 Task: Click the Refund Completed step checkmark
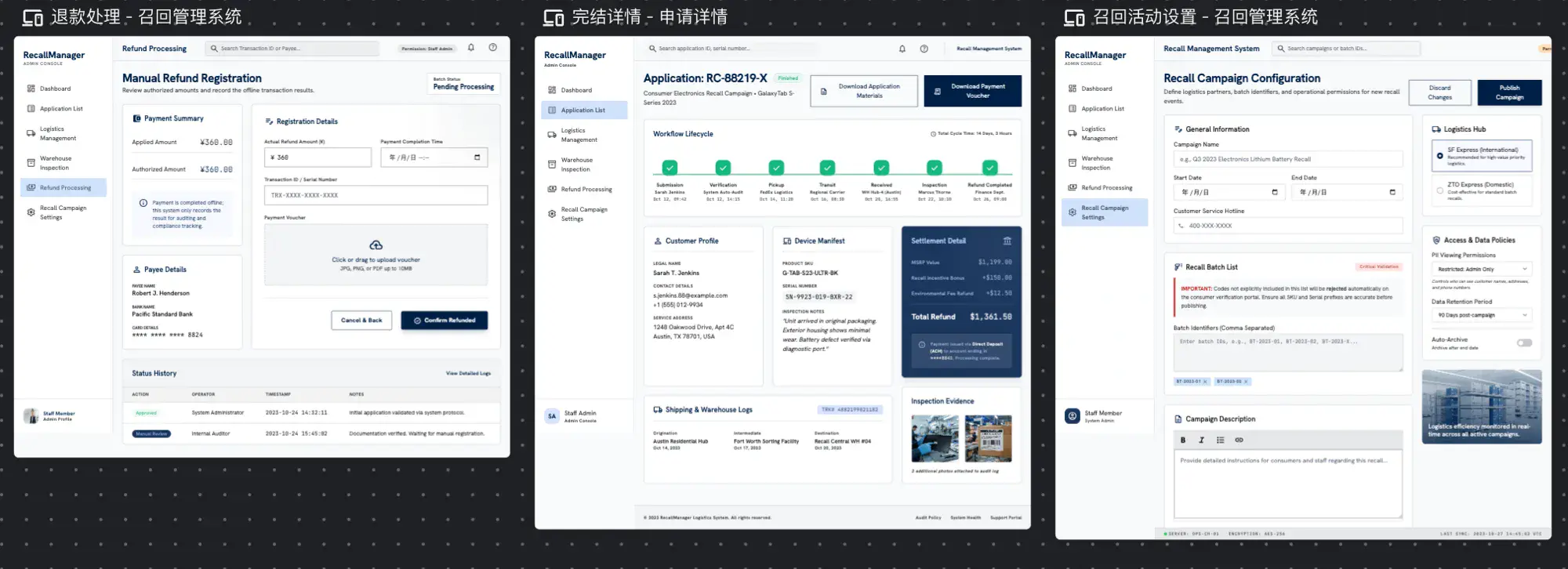pyautogui.click(x=990, y=167)
